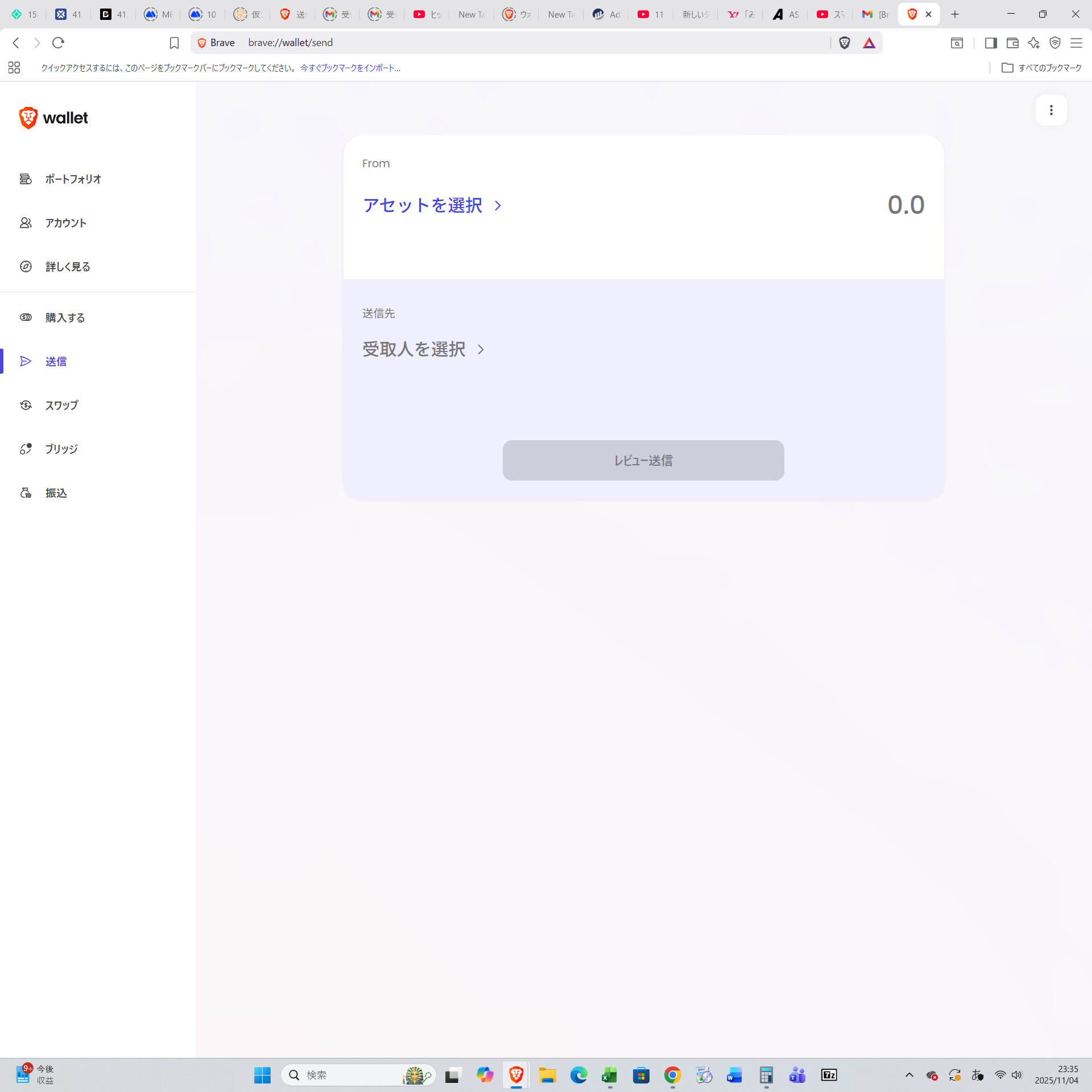Open the 購入する page
Viewport: 1092px width, 1092px height.
click(x=65, y=318)
